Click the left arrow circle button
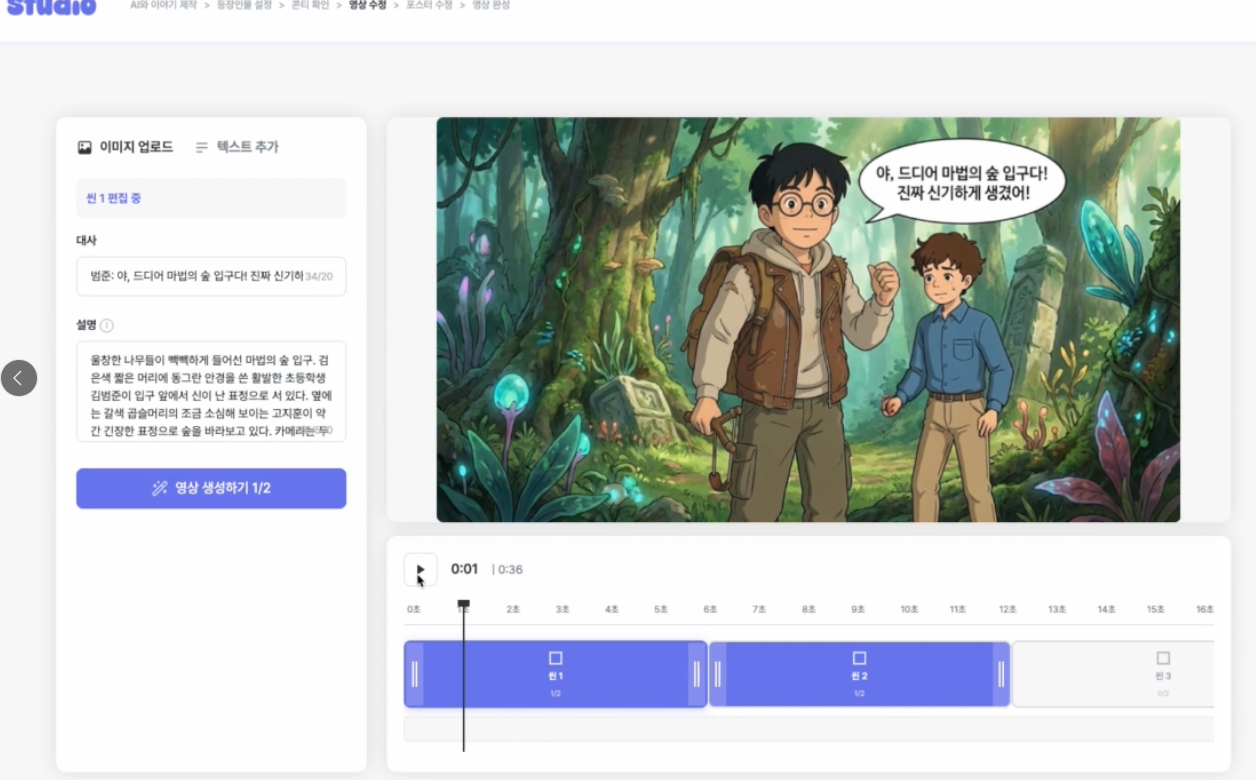This screenshot has height=780, width=1256. pos(19,378)
